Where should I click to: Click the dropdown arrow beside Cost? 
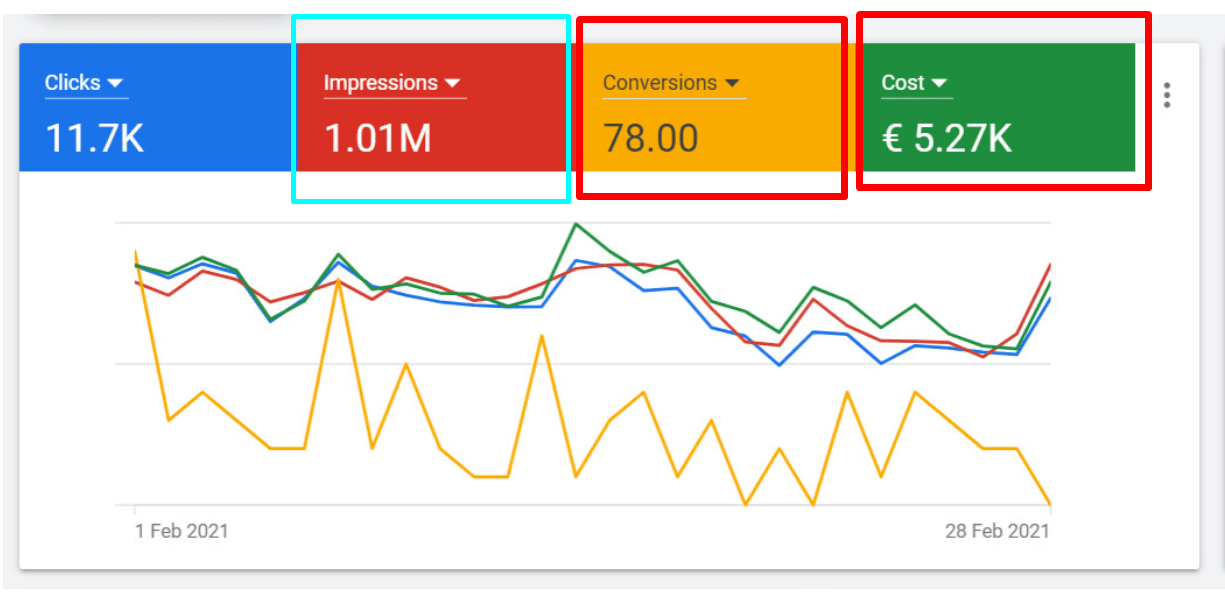click(939, 83)
